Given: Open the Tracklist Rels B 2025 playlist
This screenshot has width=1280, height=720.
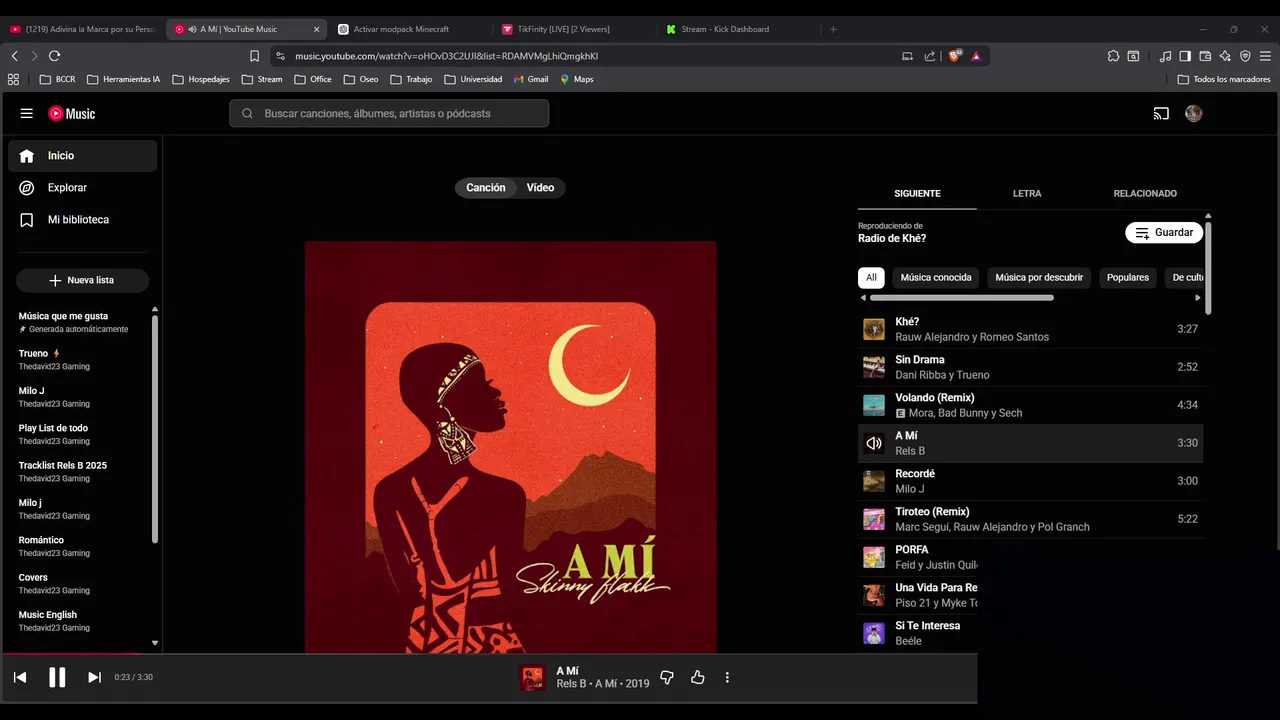Looking at the screenshot, I should (x=80, y=471).
